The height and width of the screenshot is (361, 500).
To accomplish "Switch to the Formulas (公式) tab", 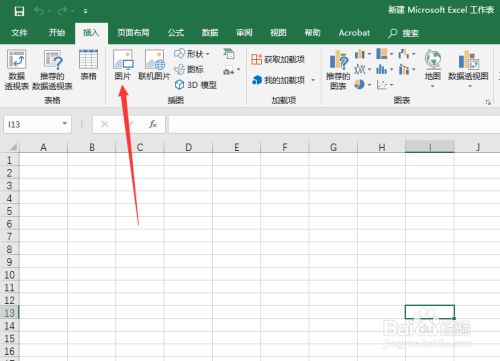I will [176, 33].
